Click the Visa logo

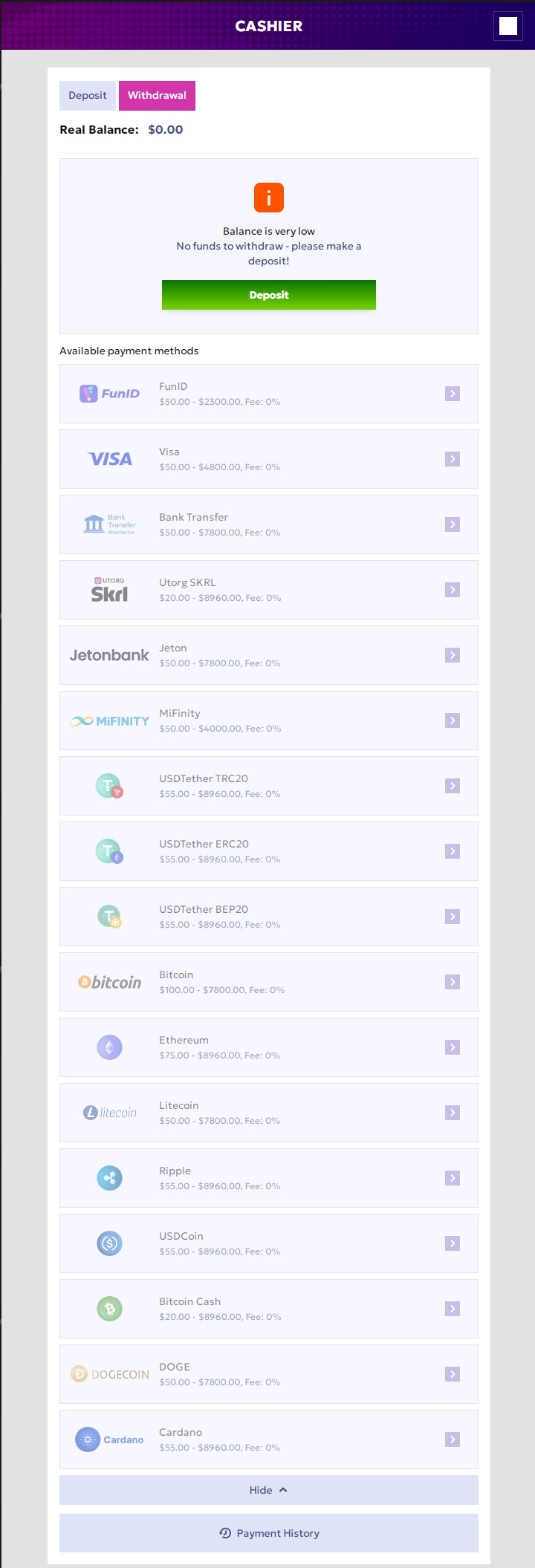(x=109, y=459)
